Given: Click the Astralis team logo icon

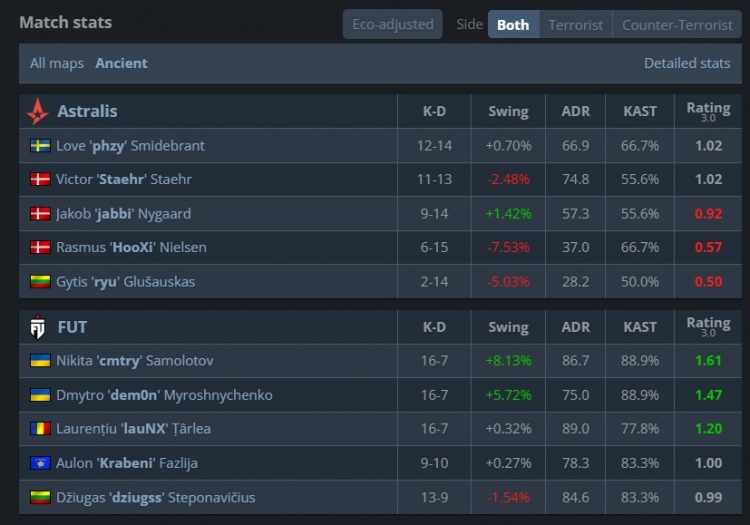Looking at the screenshot, I should point(38,111).
